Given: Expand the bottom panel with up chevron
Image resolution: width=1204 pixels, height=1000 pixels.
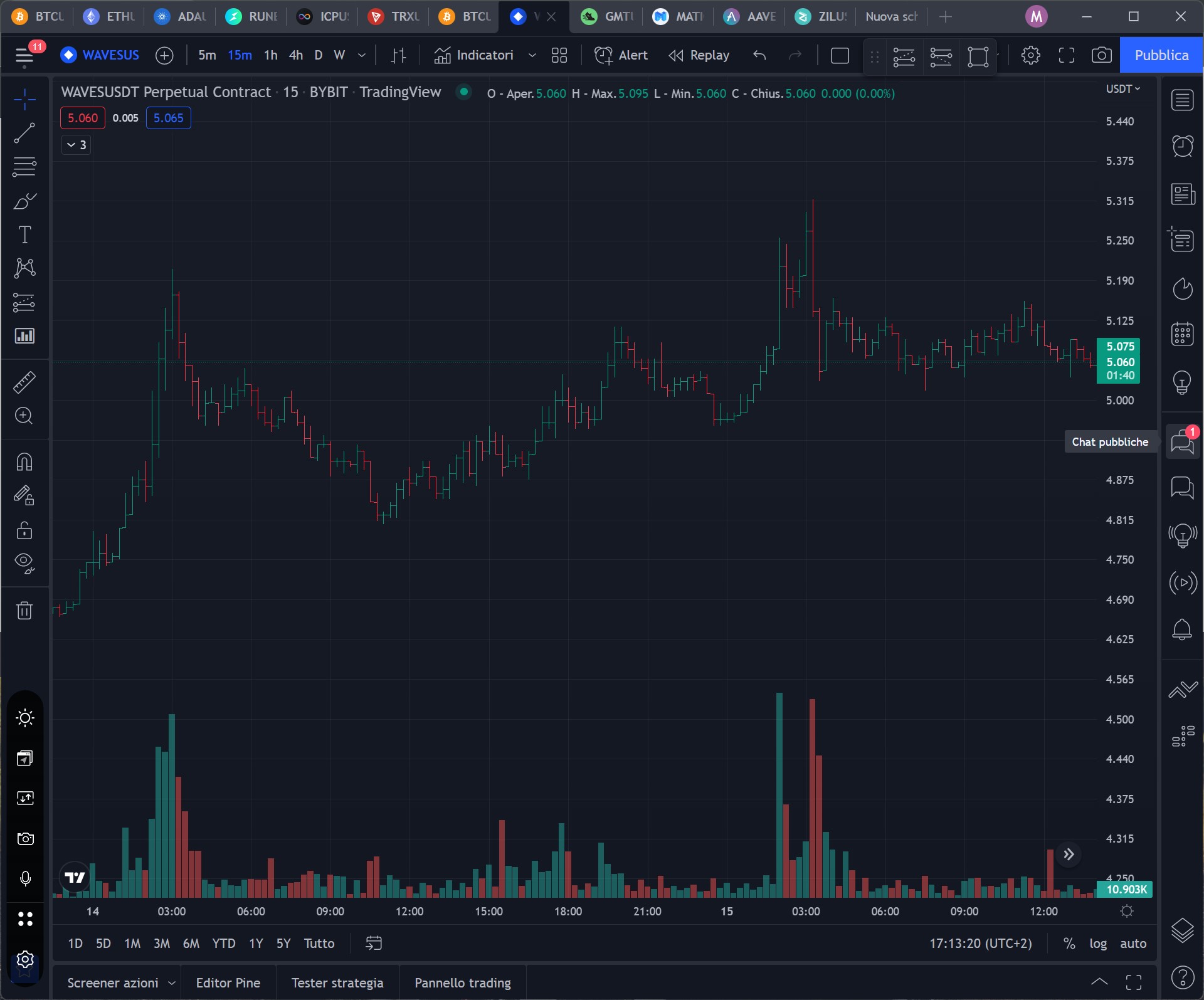Looking at the screenshot, I should pyautogui.click(x=1099, y=982).
